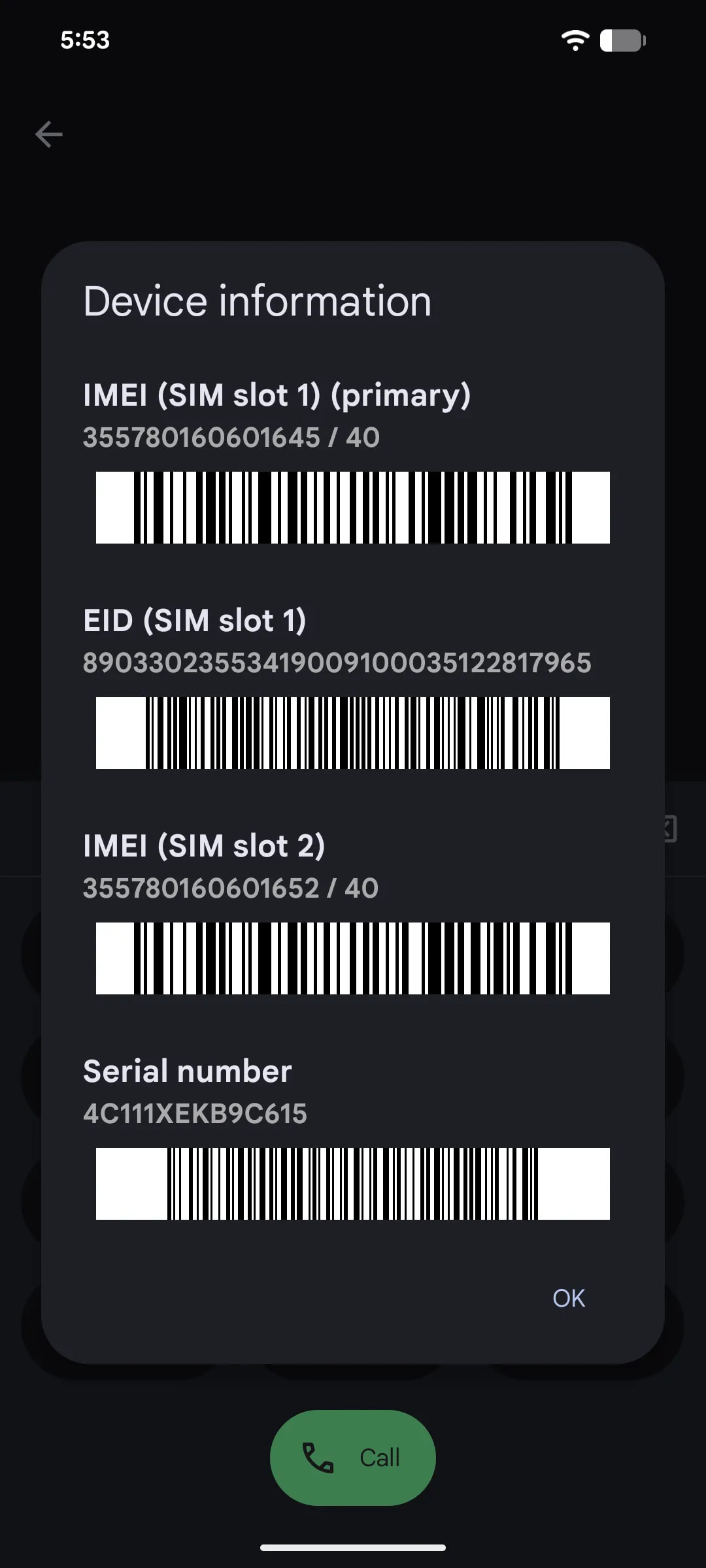This screenshot has height=1568, width=706.
Task: Select the IMEI number ending in 1645
Action: point(231,438)
